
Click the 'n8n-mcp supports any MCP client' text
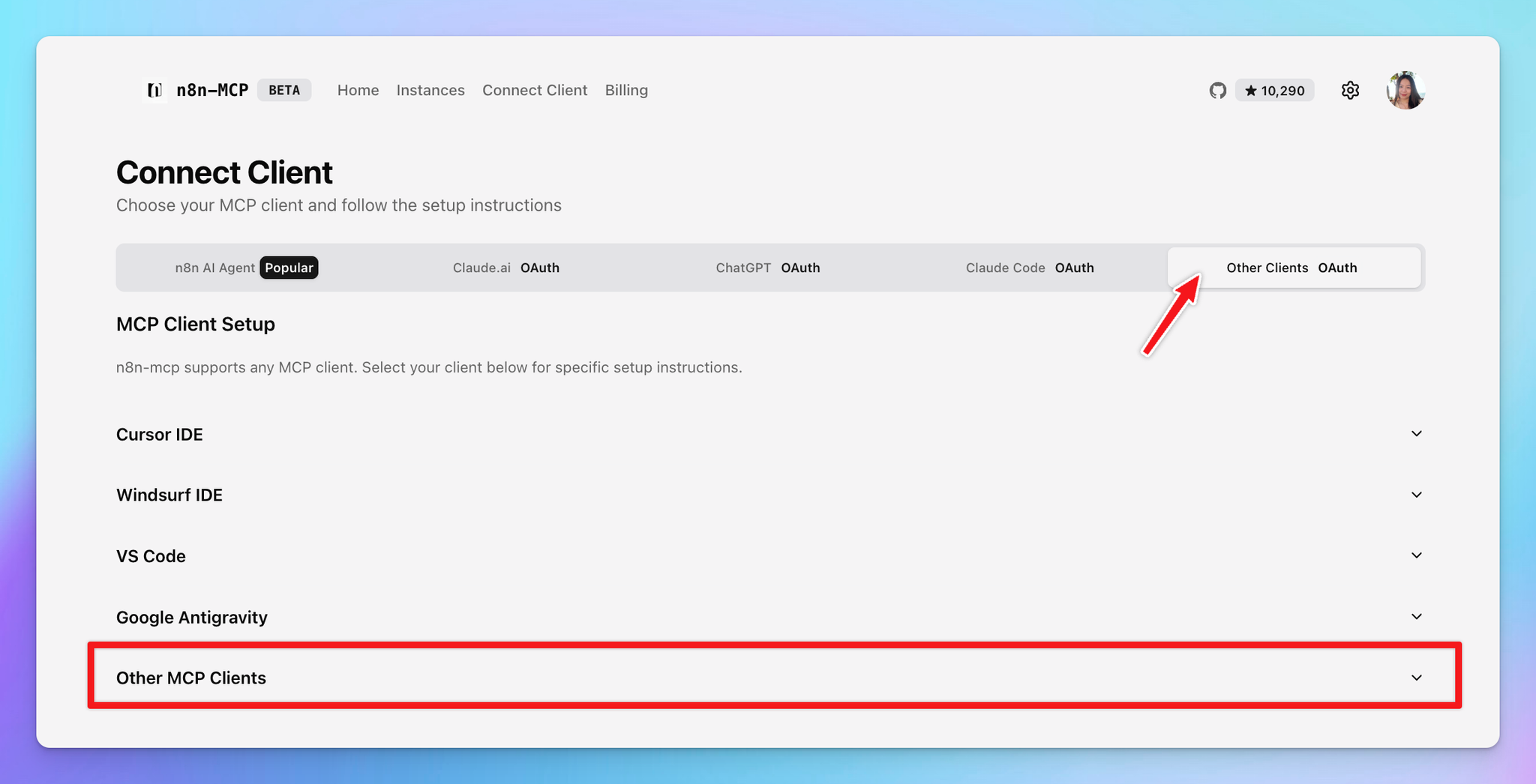click(x=429, y=367)
